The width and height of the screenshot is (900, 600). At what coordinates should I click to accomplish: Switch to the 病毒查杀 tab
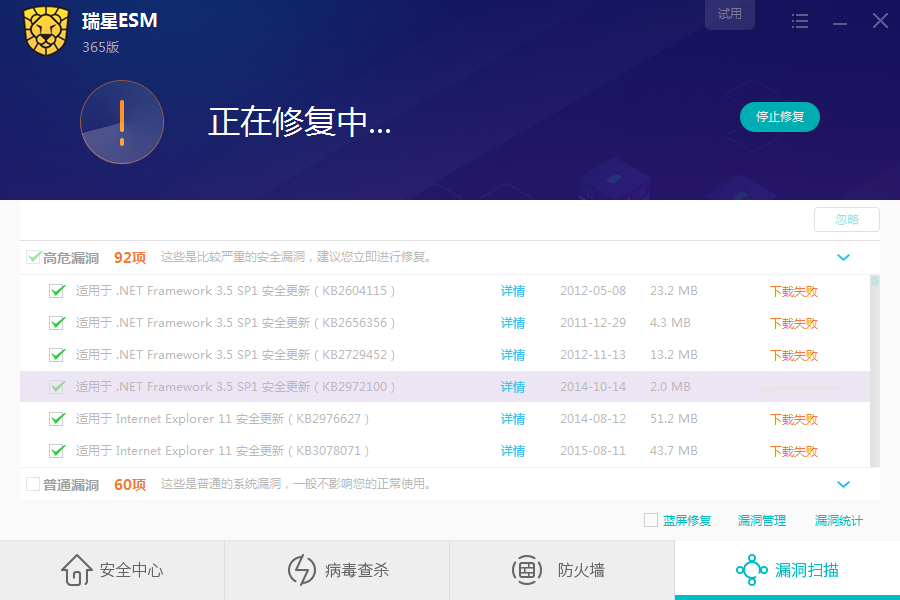(x=337, y=570)
